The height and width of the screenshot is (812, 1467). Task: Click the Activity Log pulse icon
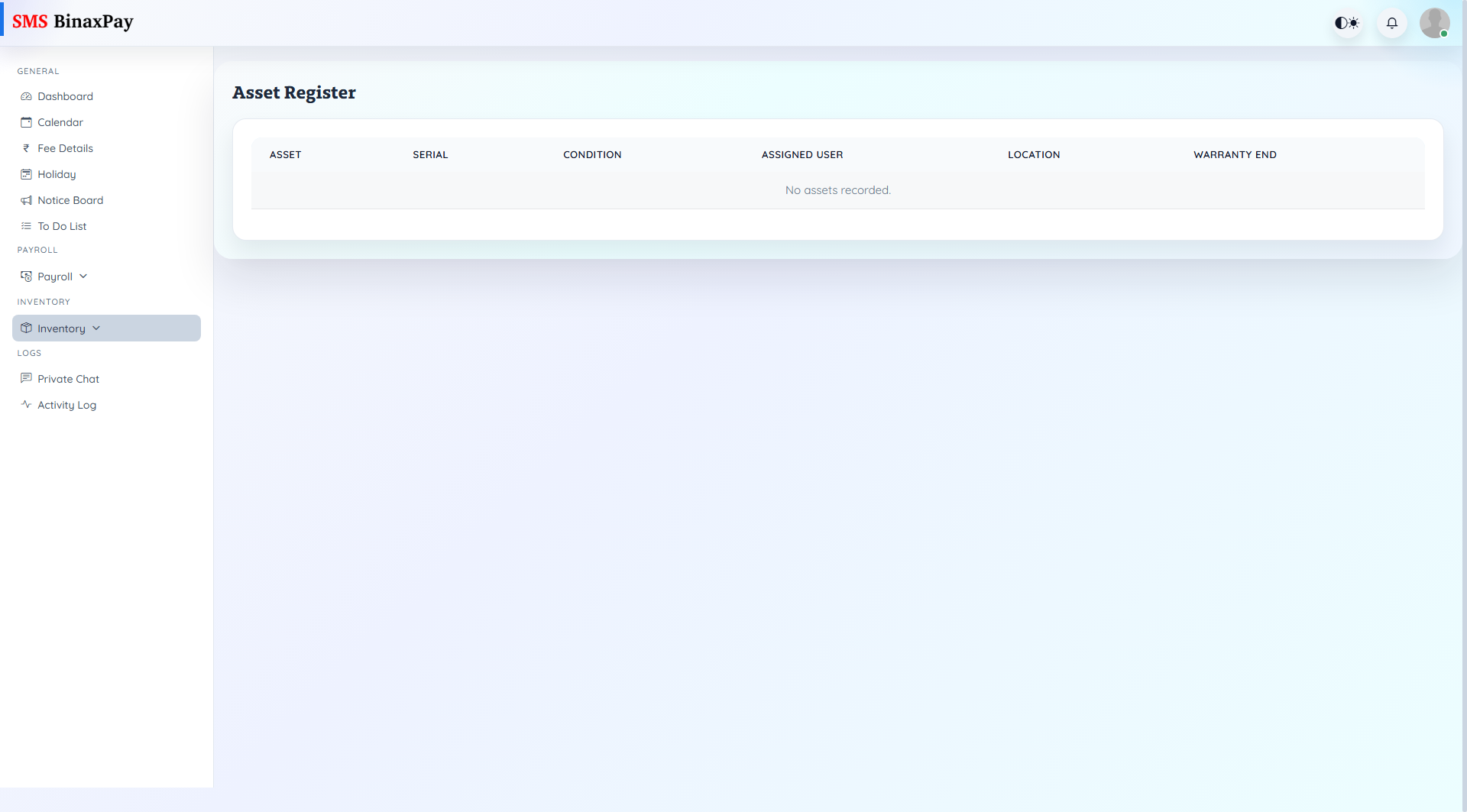point(26,404)
